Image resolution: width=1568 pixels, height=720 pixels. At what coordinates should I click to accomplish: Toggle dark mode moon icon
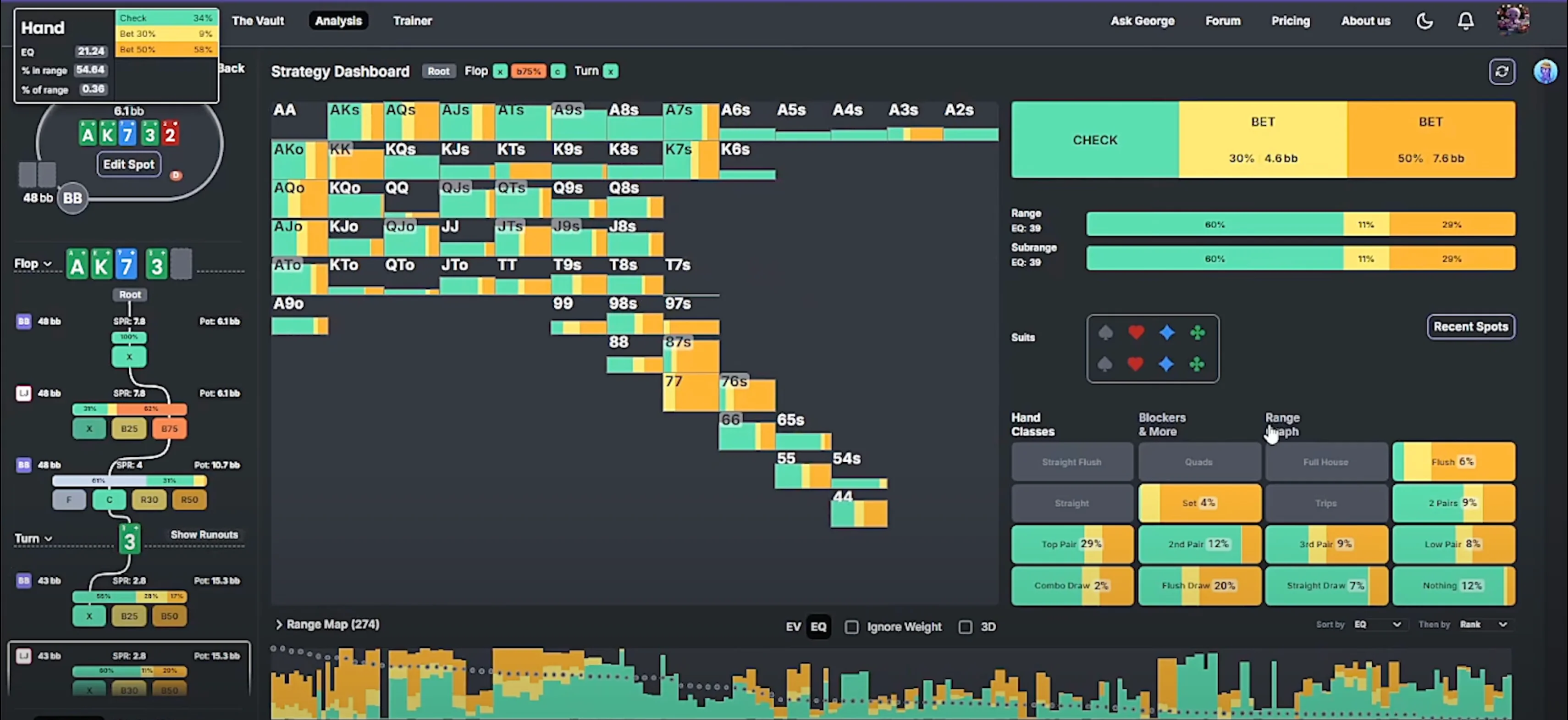(x=1424, y=21)
